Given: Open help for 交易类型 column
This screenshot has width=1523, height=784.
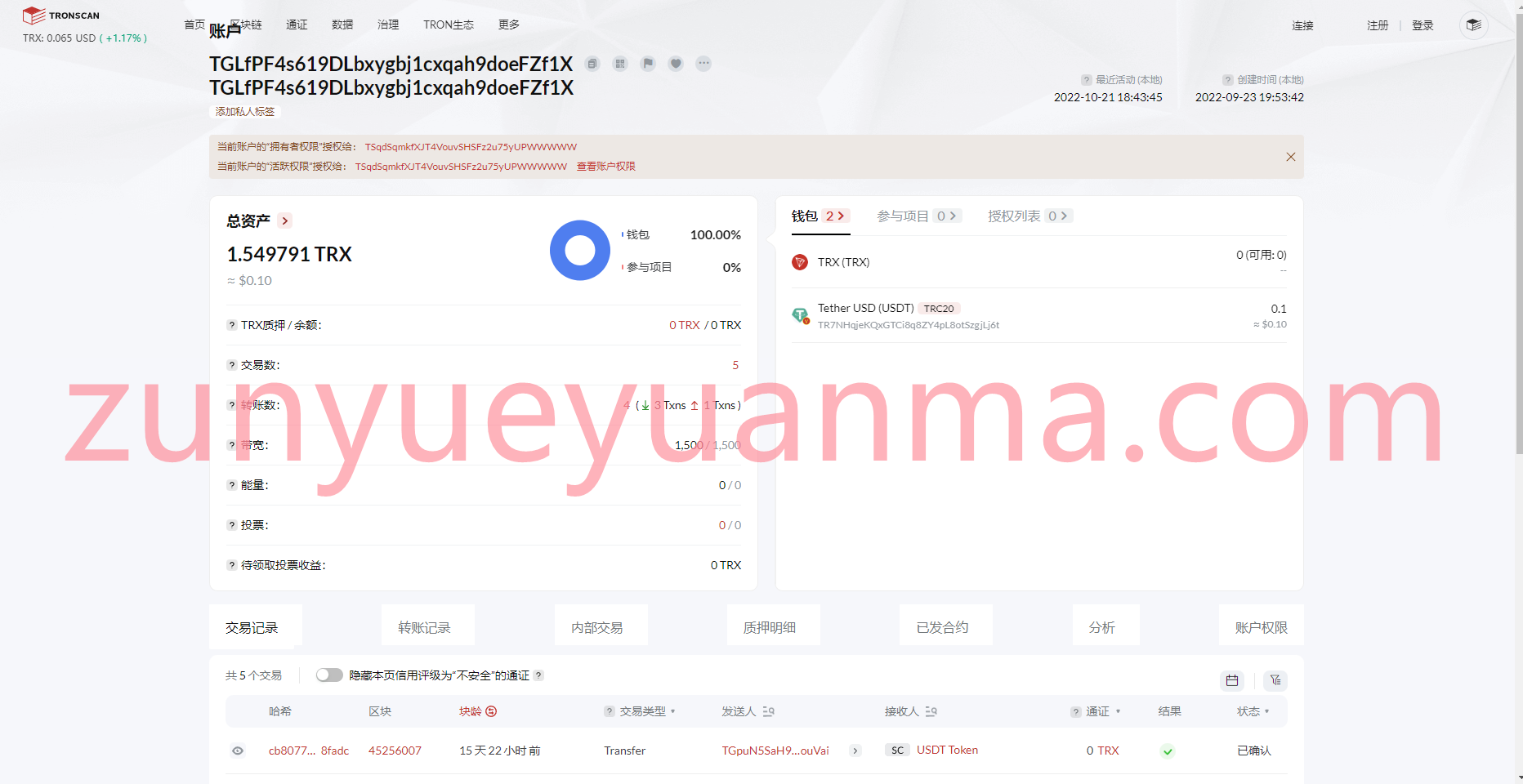Looking at the screenshot, I should [x=610, y=711].
